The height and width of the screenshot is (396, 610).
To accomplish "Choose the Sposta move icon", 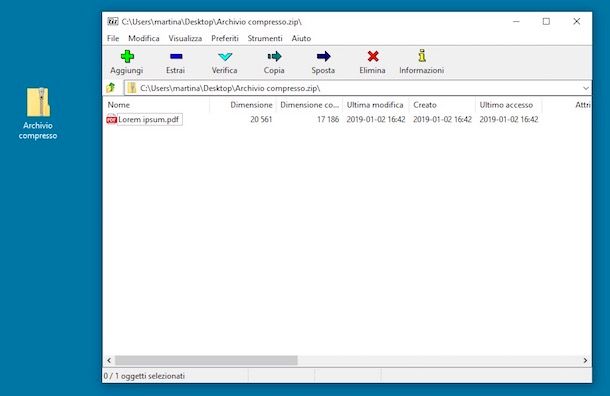I will click(x=323, y=56).
